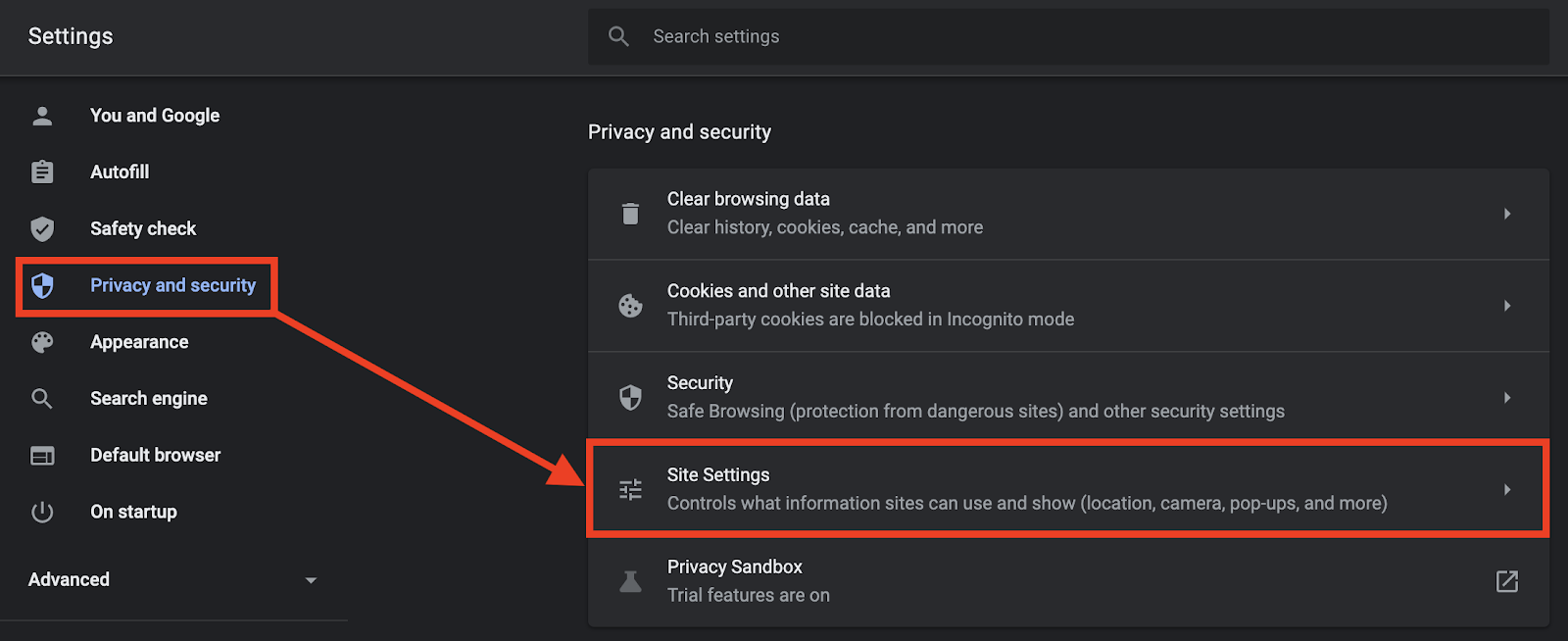Expand the Security row chevron
The width and height of the screenshot is (1568, 641).
1507,397
